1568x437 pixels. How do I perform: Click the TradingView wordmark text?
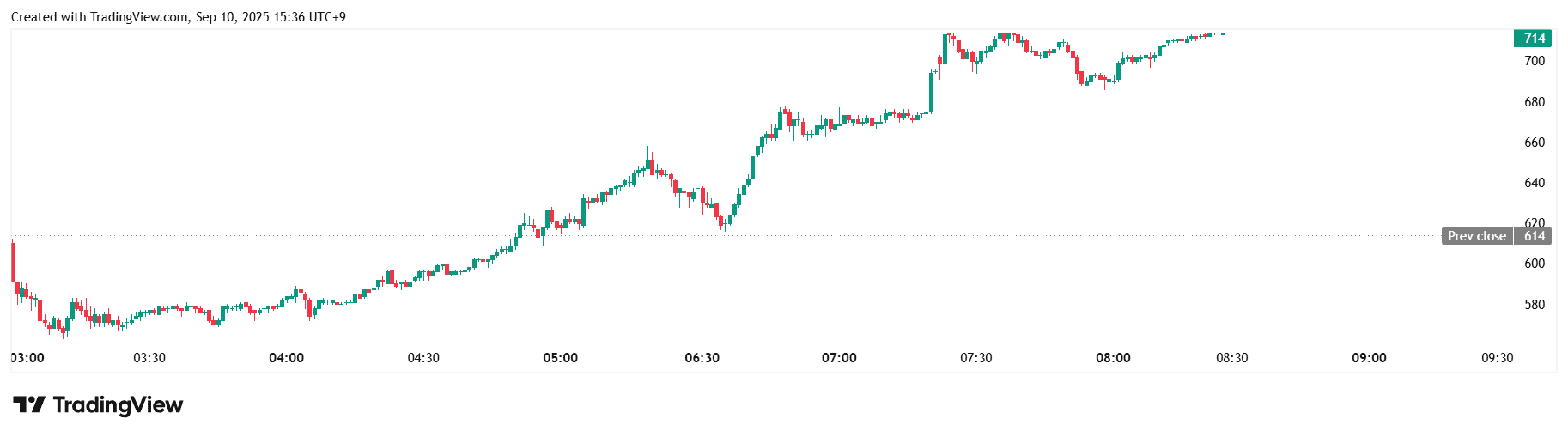(x=118, y=404)
